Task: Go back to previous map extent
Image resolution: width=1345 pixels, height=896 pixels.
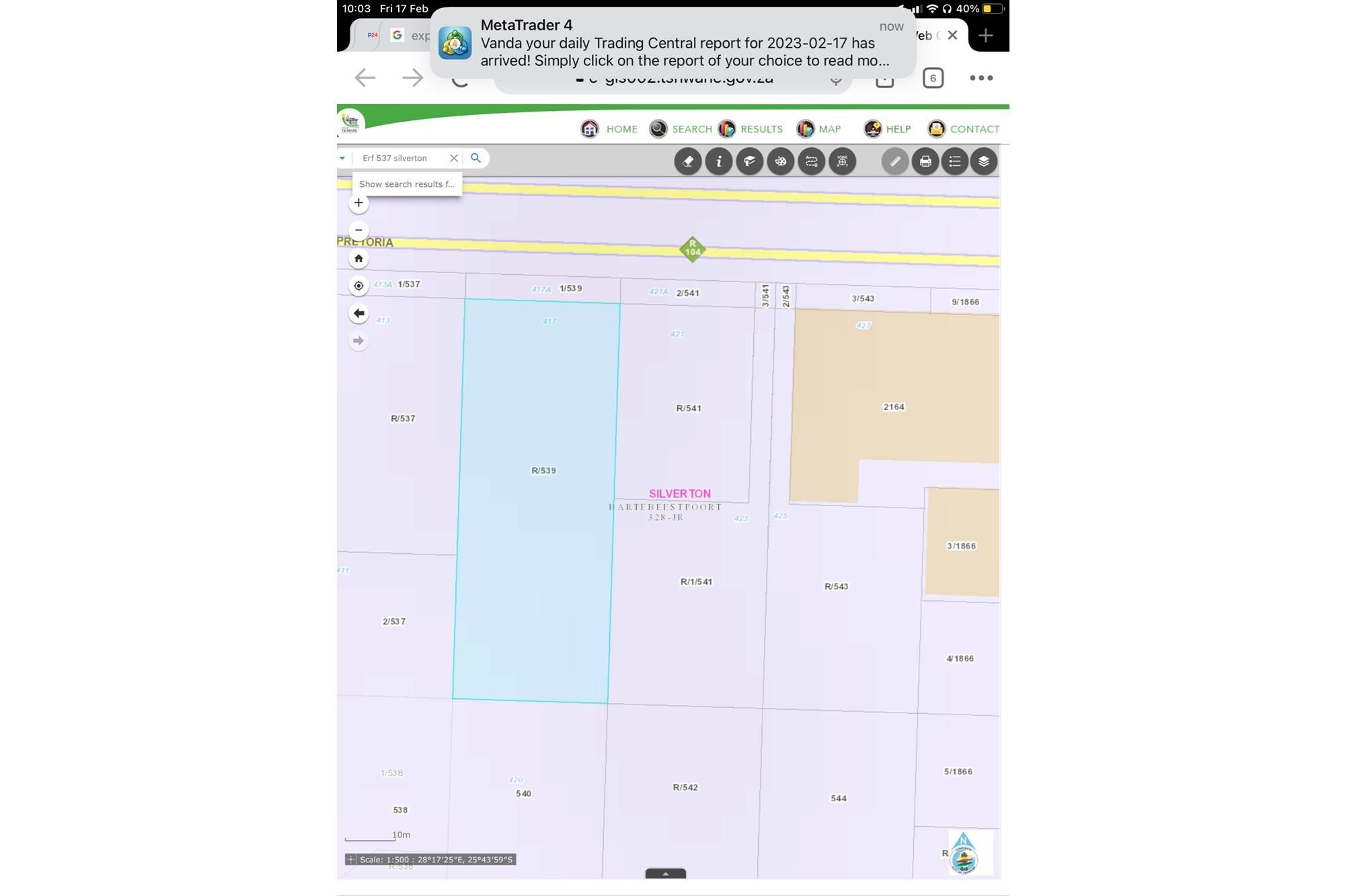Action: (x=358, y=313)
